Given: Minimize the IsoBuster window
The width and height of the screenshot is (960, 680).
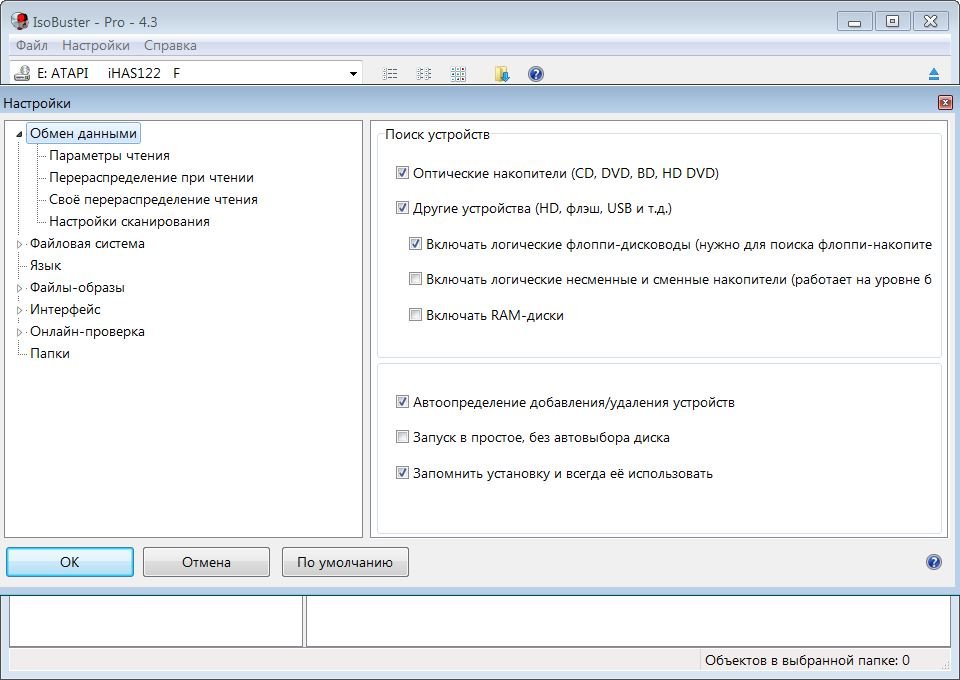Looking at the screenshot, I should tap(854, 22).
